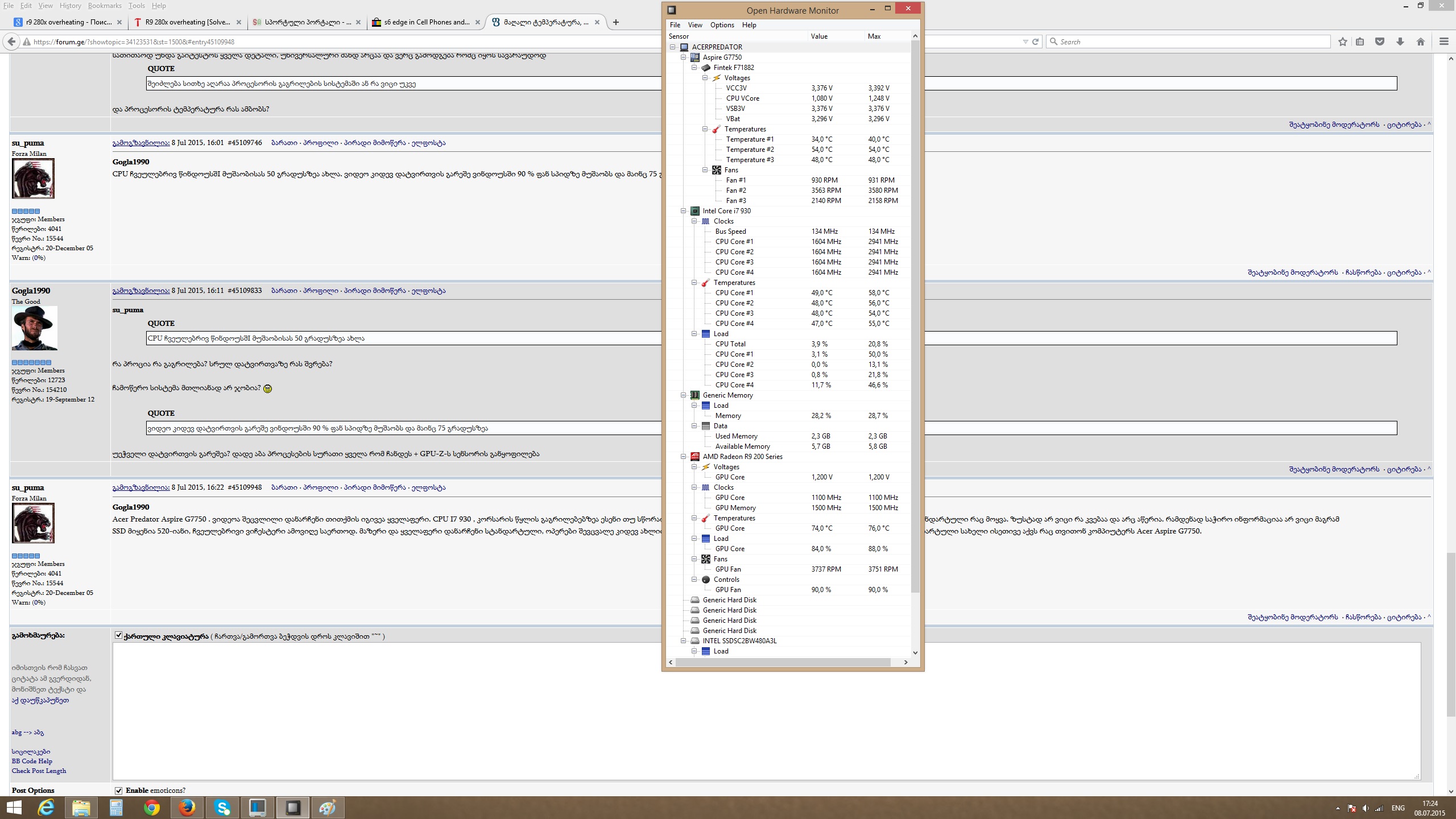This screenshot has height=819, width=1456.
Task: Collapse the Fintek Voltages group
Action: click(705, 78)
